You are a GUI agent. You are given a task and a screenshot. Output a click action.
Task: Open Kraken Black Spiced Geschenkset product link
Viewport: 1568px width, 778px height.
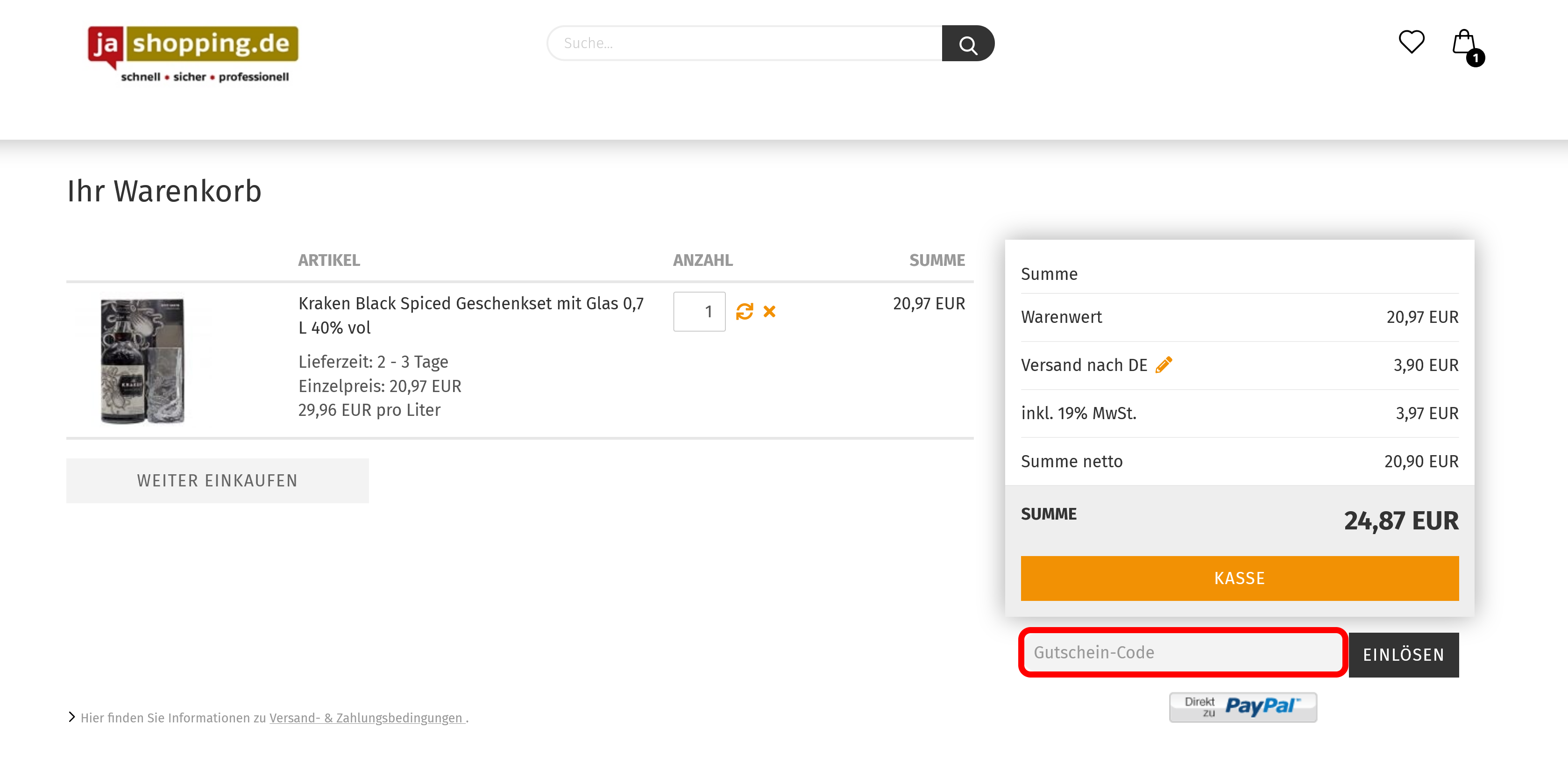click(x=470, y=315)
